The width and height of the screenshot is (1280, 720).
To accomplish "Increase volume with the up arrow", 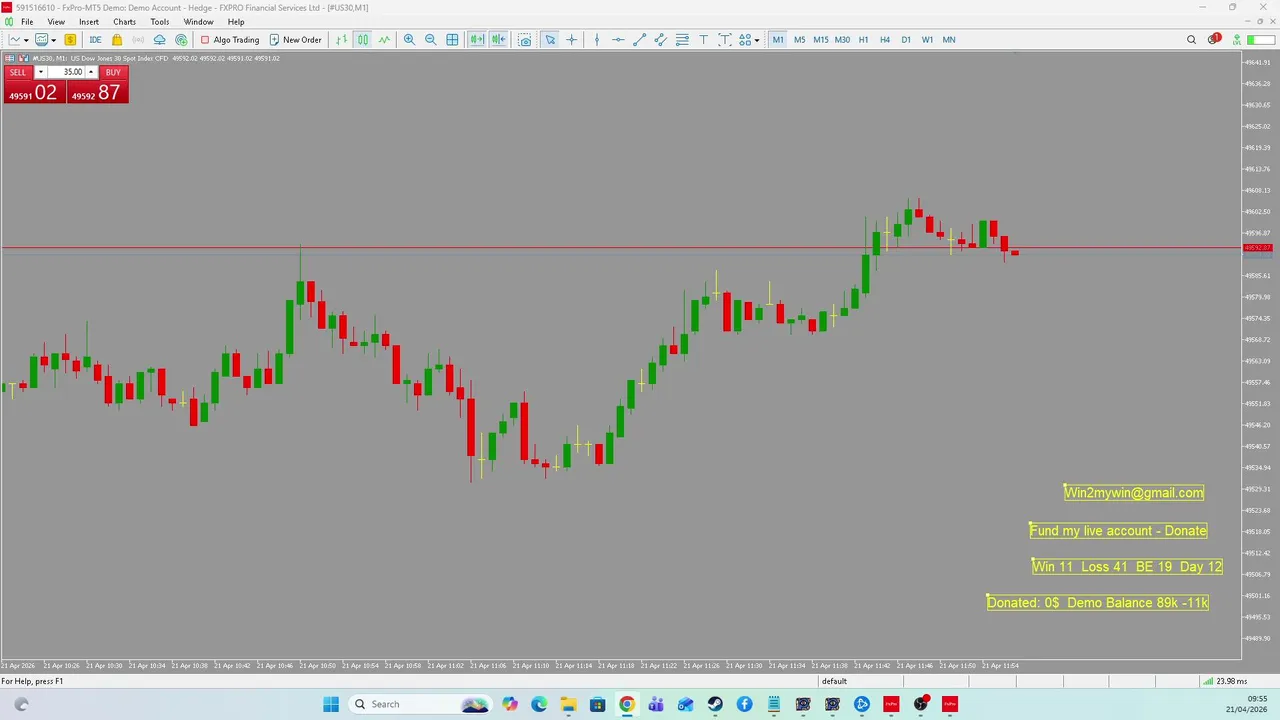I will click(91, 72).
